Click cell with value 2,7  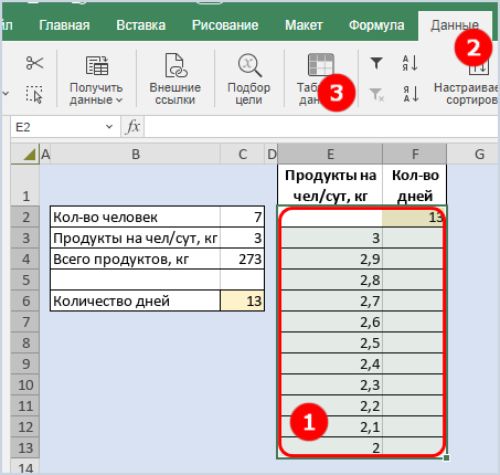330,301
